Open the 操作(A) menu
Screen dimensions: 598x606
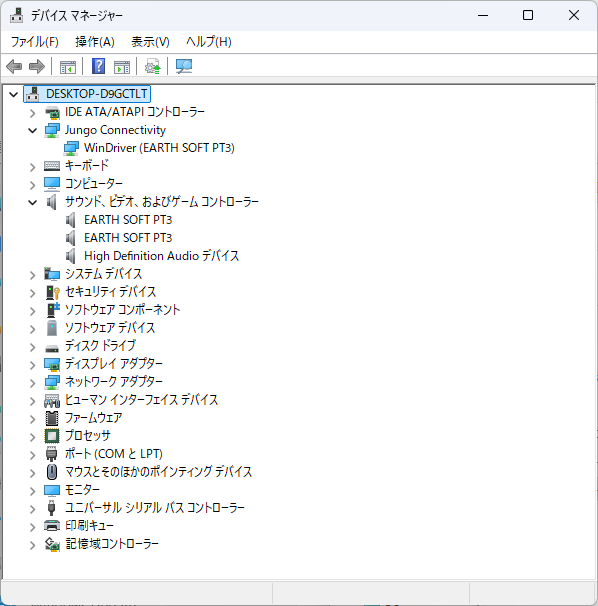[95, 42]
